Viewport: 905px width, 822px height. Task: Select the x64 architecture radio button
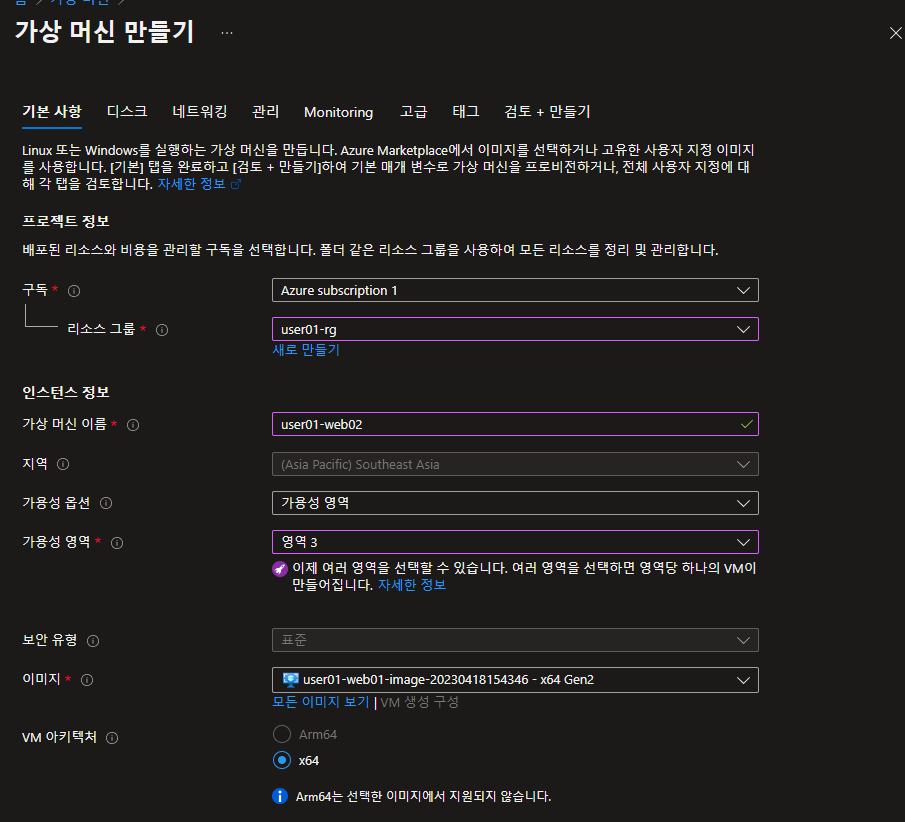(282, 761)
